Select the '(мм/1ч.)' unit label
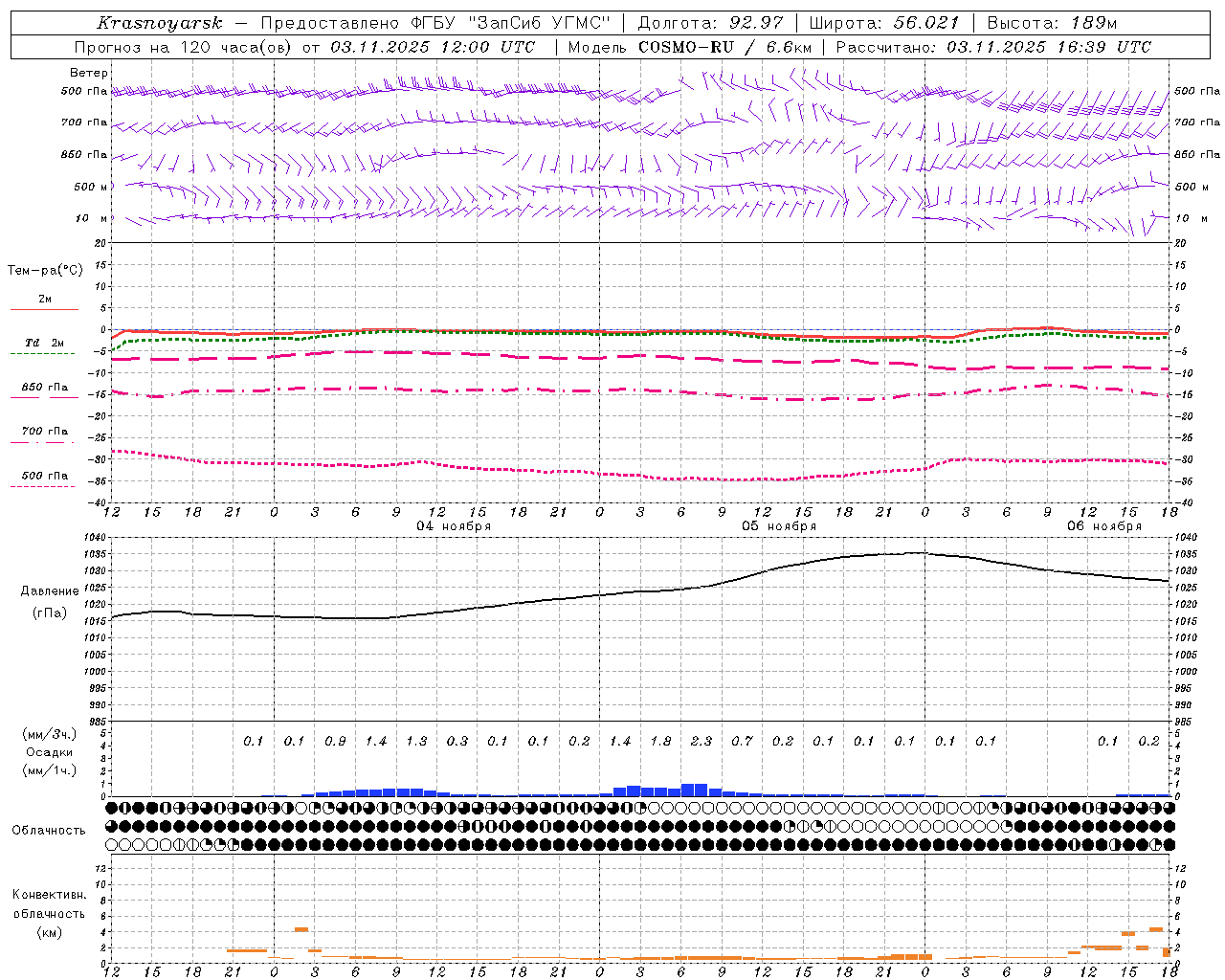 coord(50,770)
